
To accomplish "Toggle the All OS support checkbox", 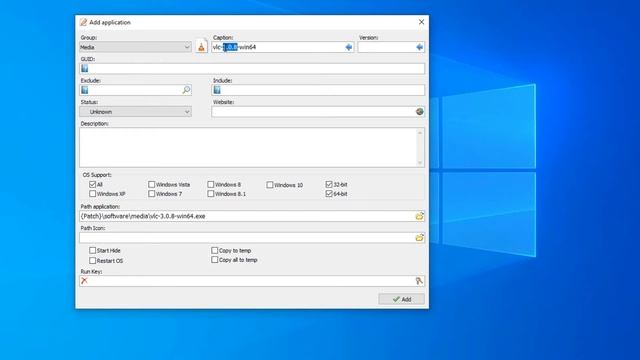I will pos(93,184).
